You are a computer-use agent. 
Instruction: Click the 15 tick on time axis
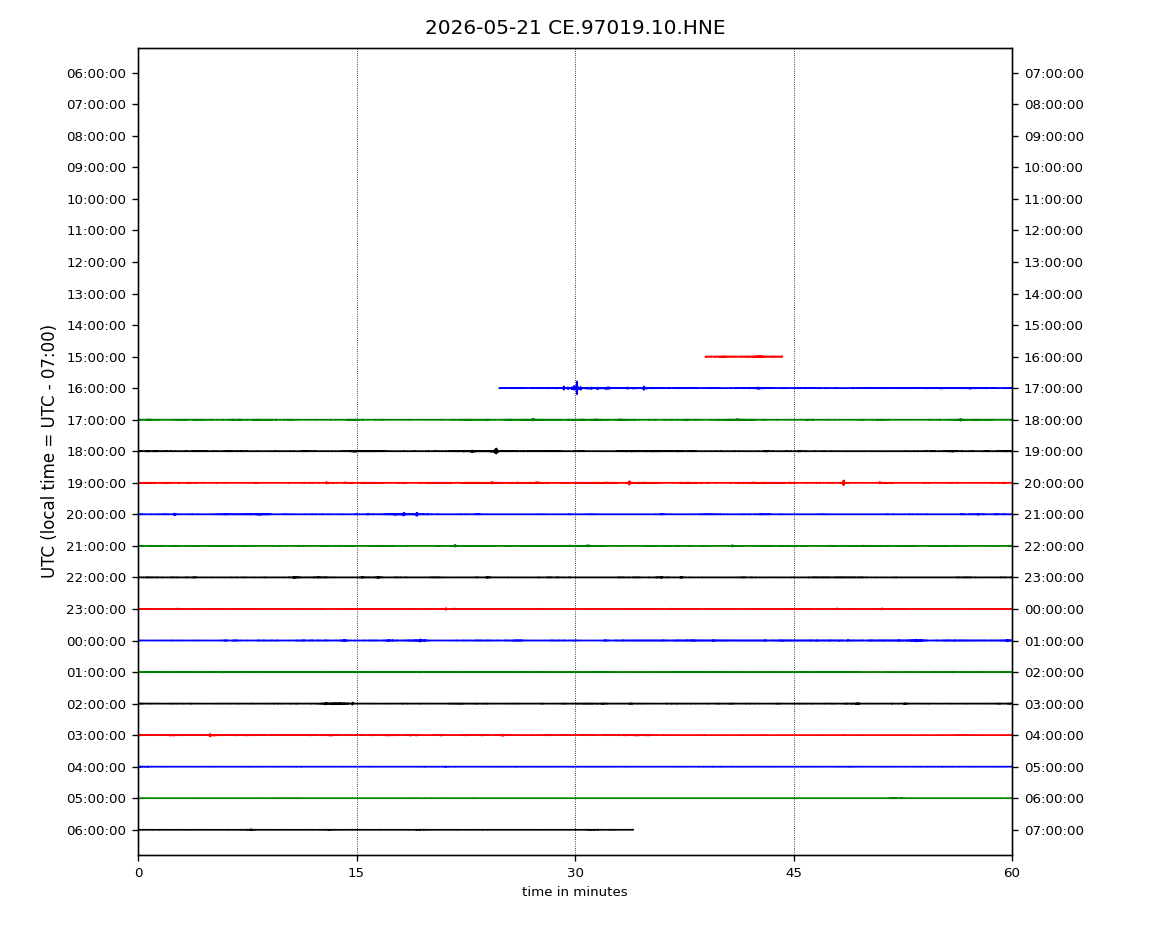click(x=356, y=873)
